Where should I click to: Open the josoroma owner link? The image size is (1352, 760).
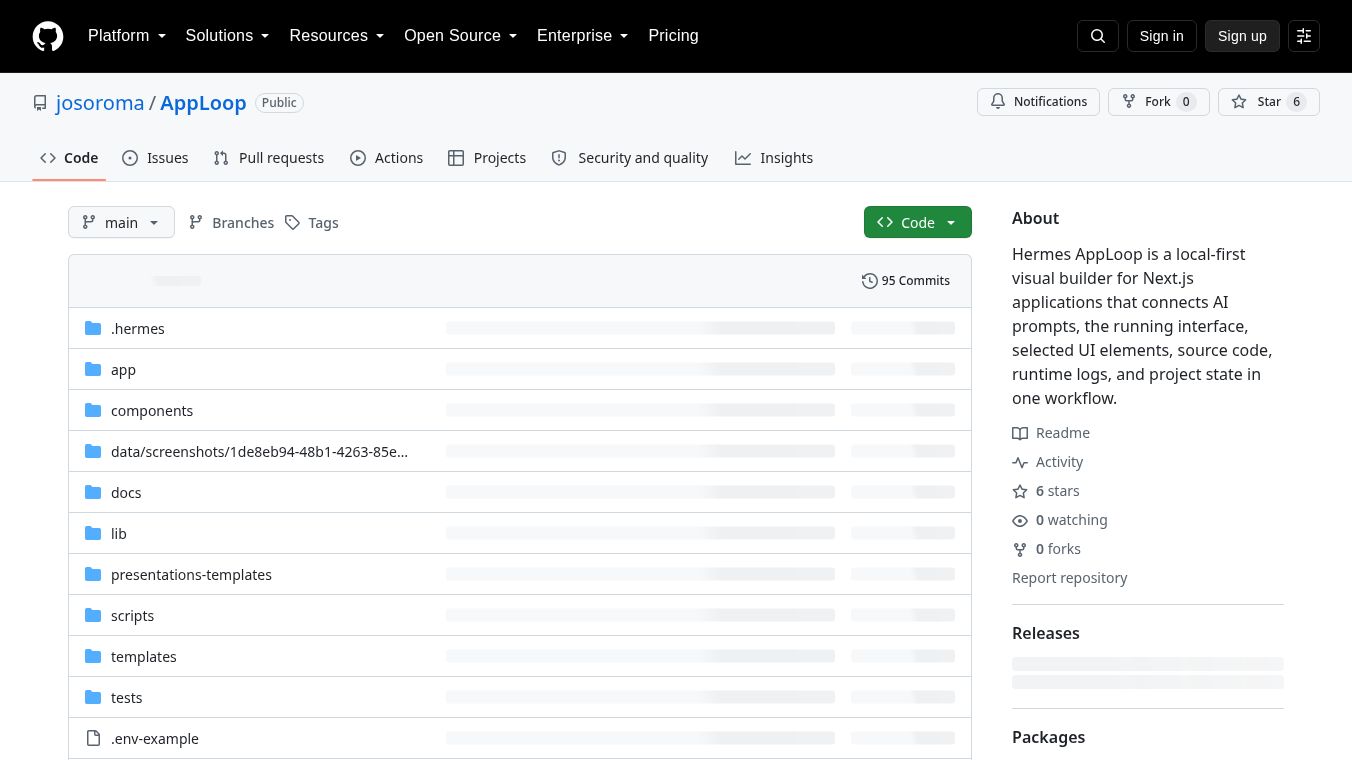coord(100,103)
